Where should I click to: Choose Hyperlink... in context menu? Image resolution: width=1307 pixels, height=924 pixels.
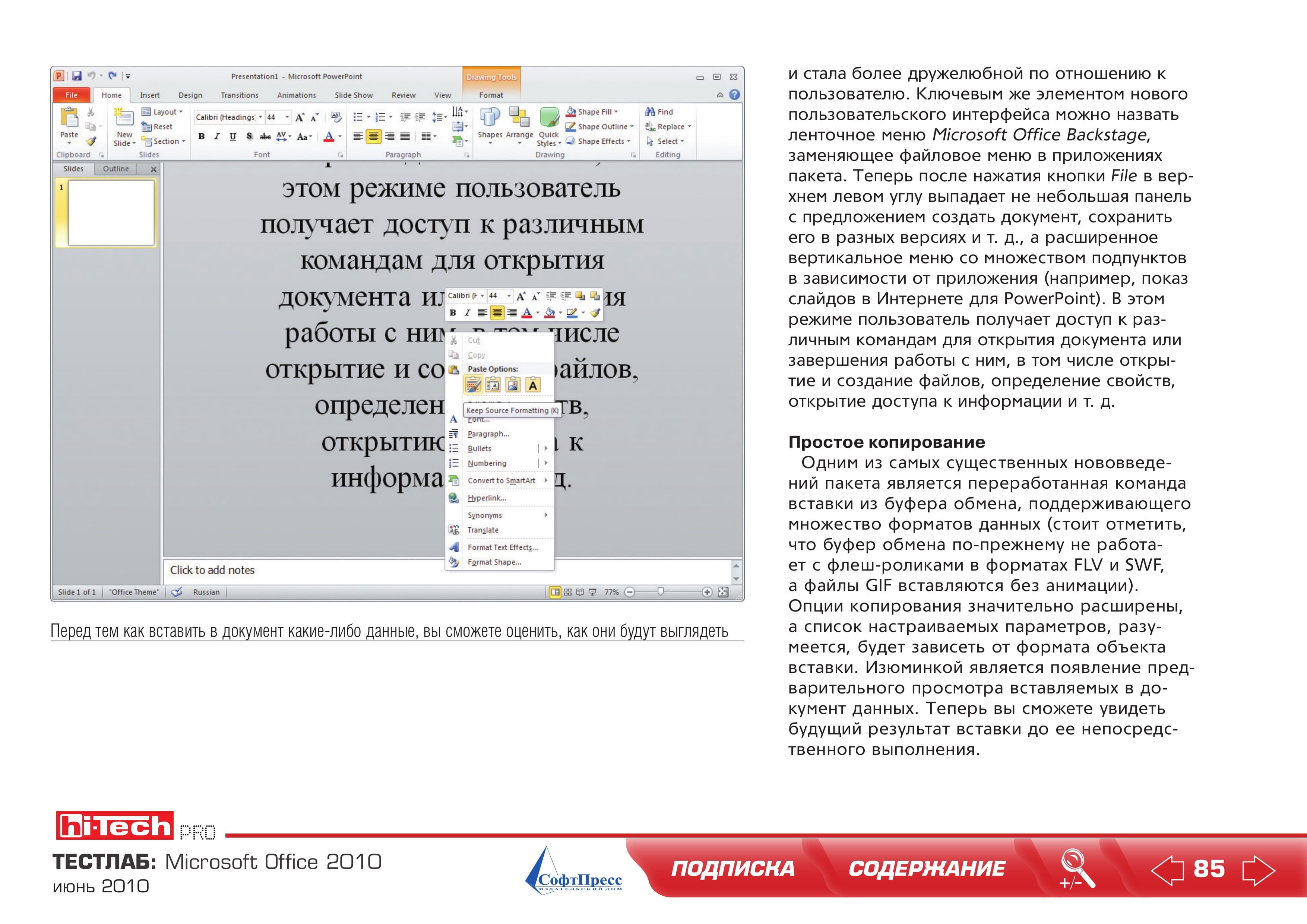(487, 498)
